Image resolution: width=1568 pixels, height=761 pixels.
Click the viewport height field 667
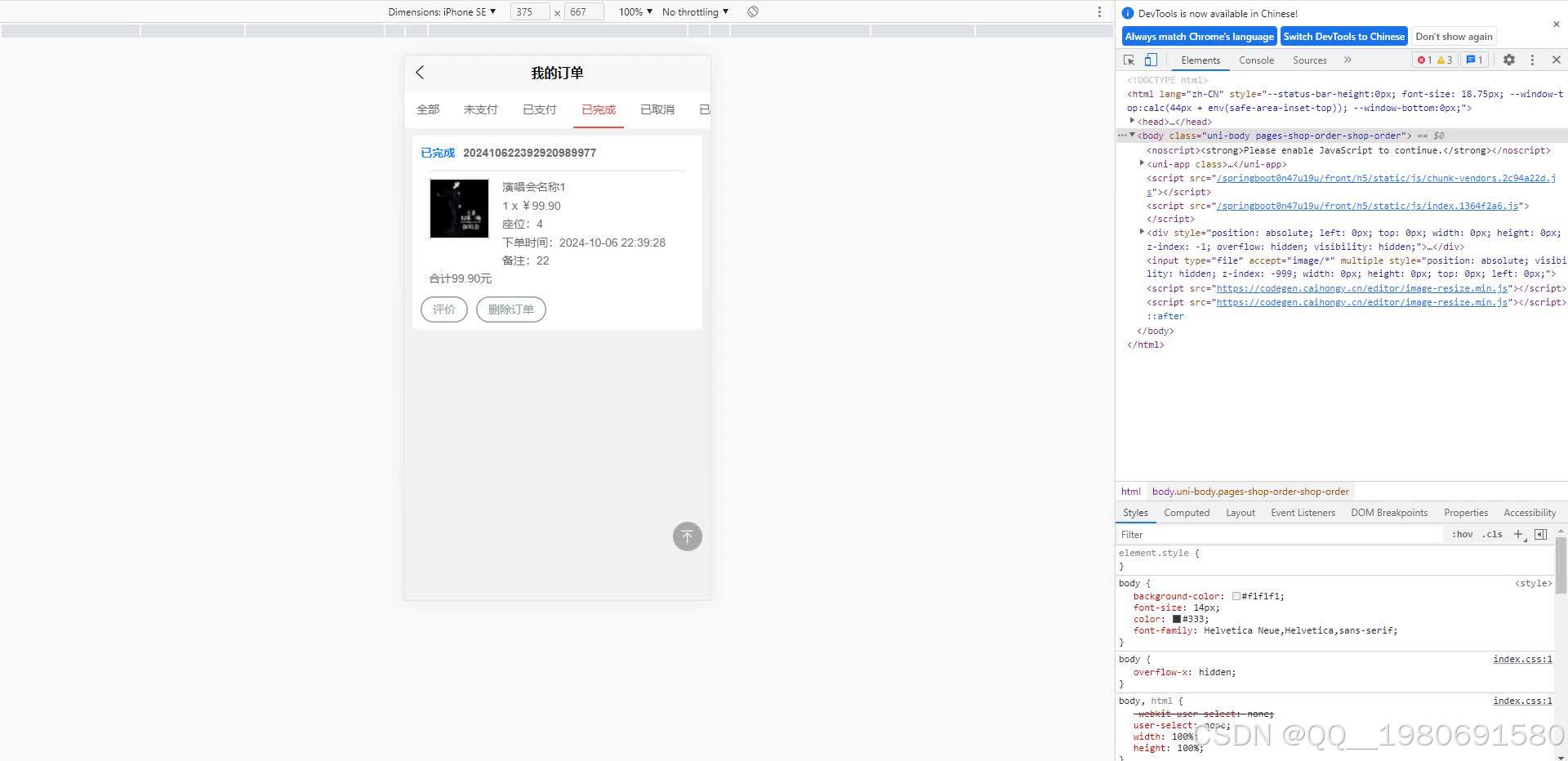584,11
